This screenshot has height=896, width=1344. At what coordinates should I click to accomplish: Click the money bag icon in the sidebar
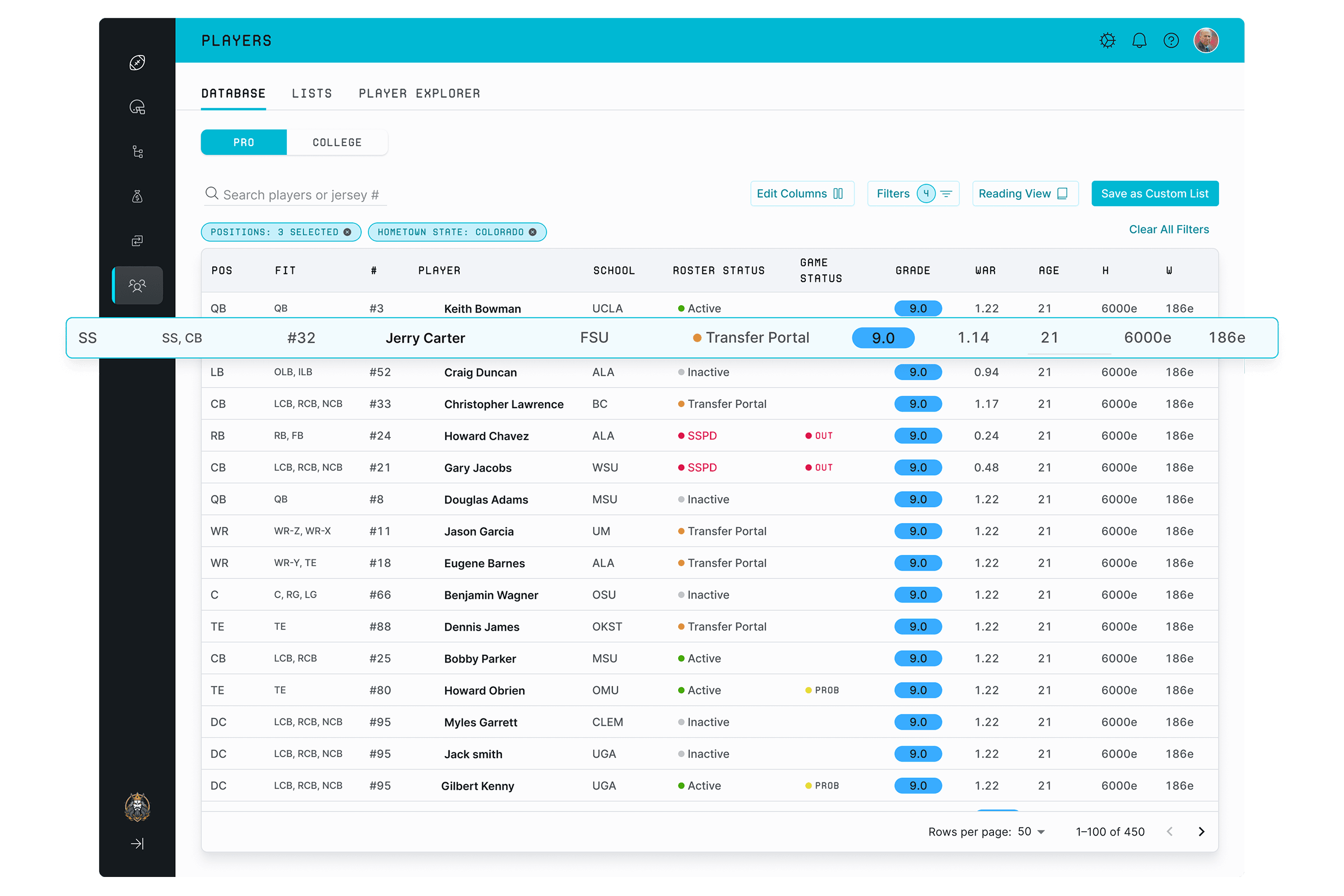tap(137, 195)
